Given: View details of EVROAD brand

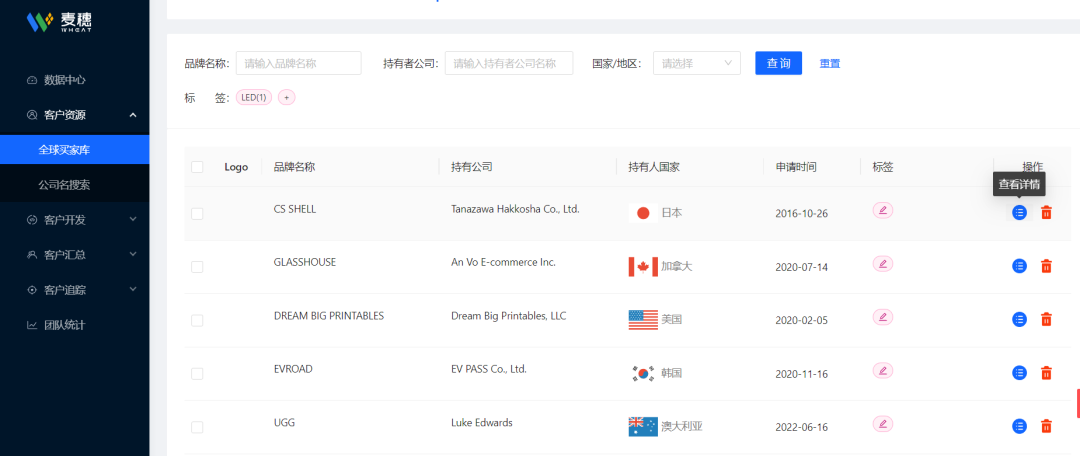Looking at the screenshot, I should [1019, 373].
